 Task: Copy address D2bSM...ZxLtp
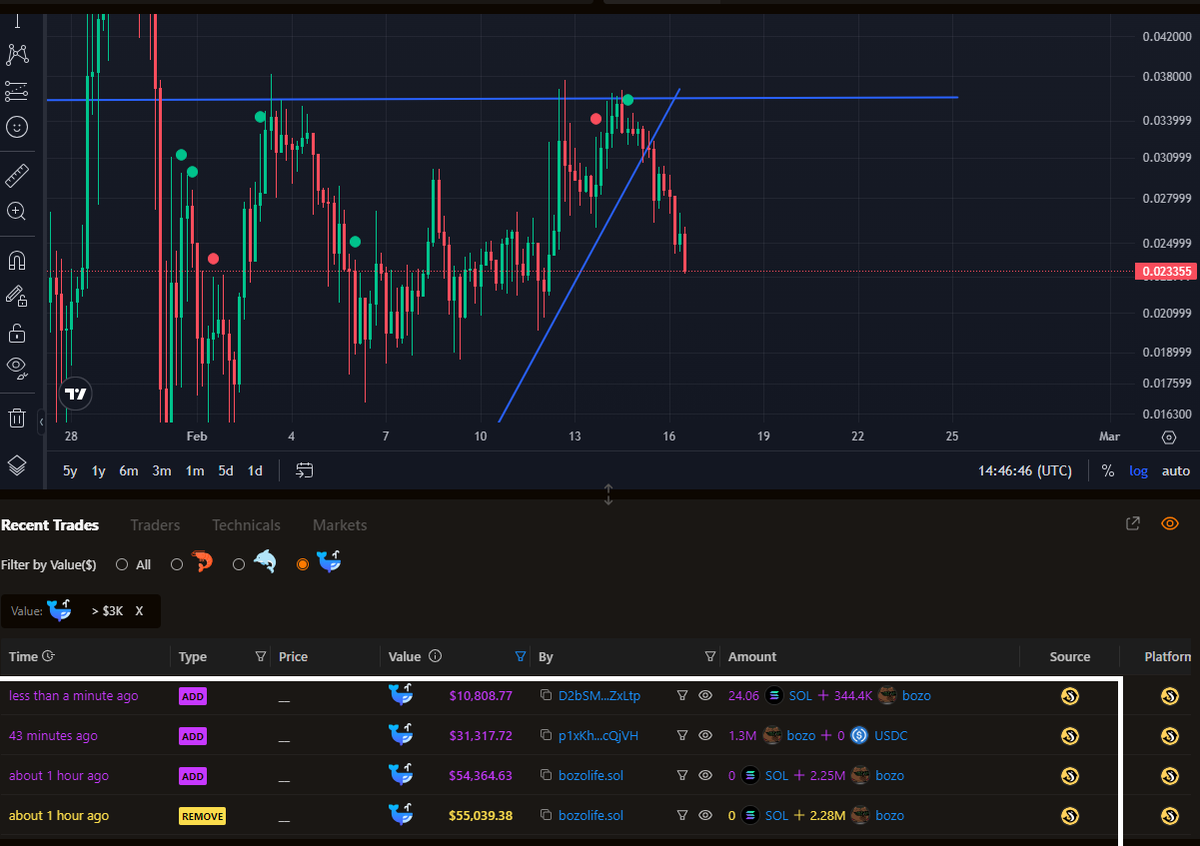[x=546, y=696]
